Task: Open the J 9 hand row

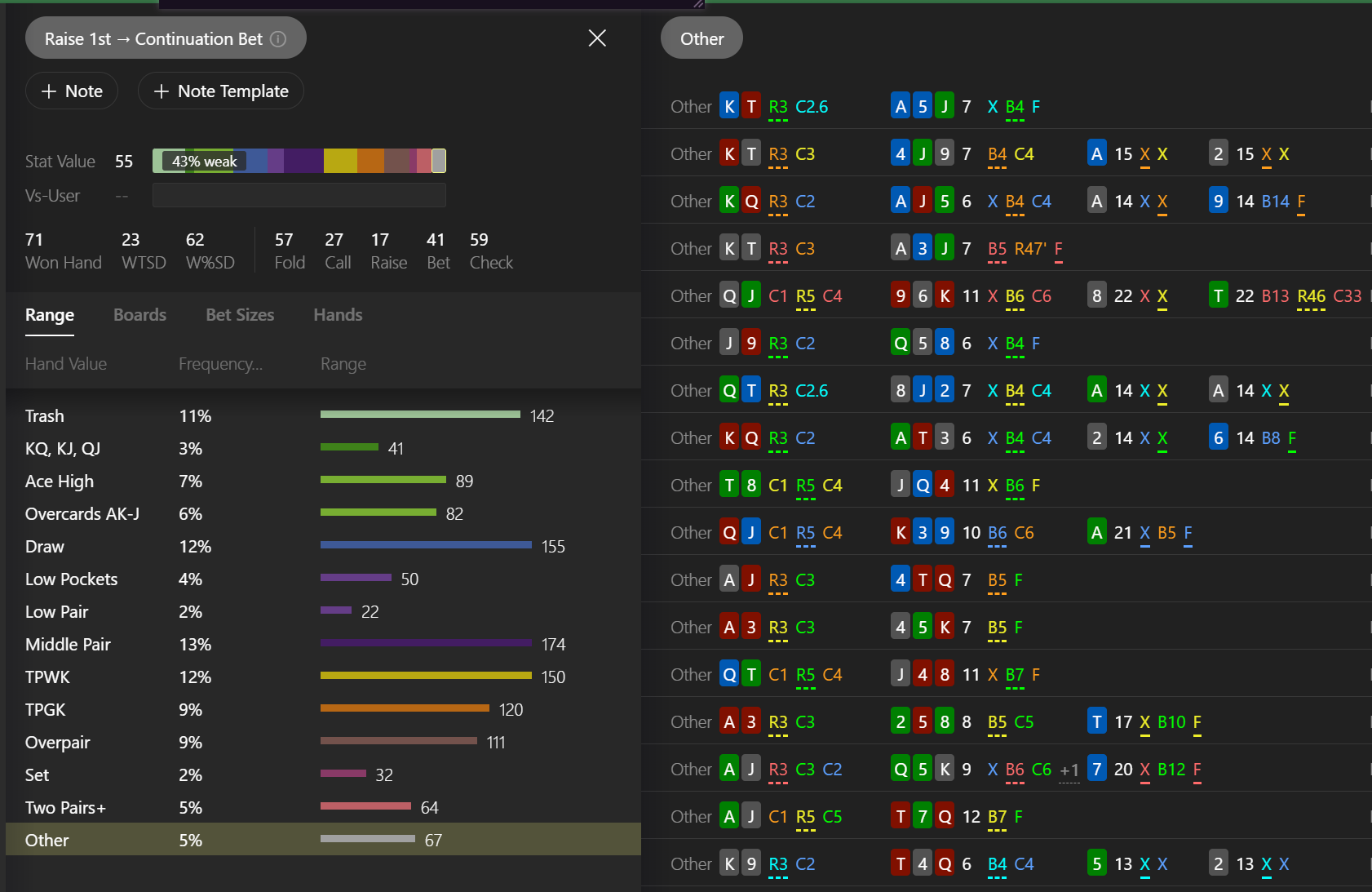Action: pyautogui.click(x=1007, y=343)
